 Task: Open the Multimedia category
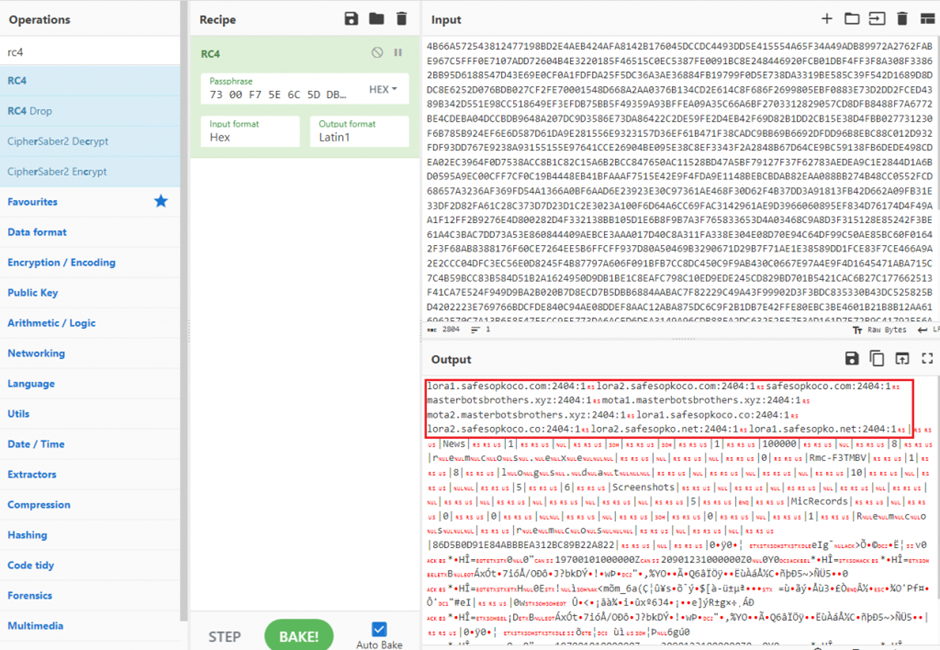90,625
